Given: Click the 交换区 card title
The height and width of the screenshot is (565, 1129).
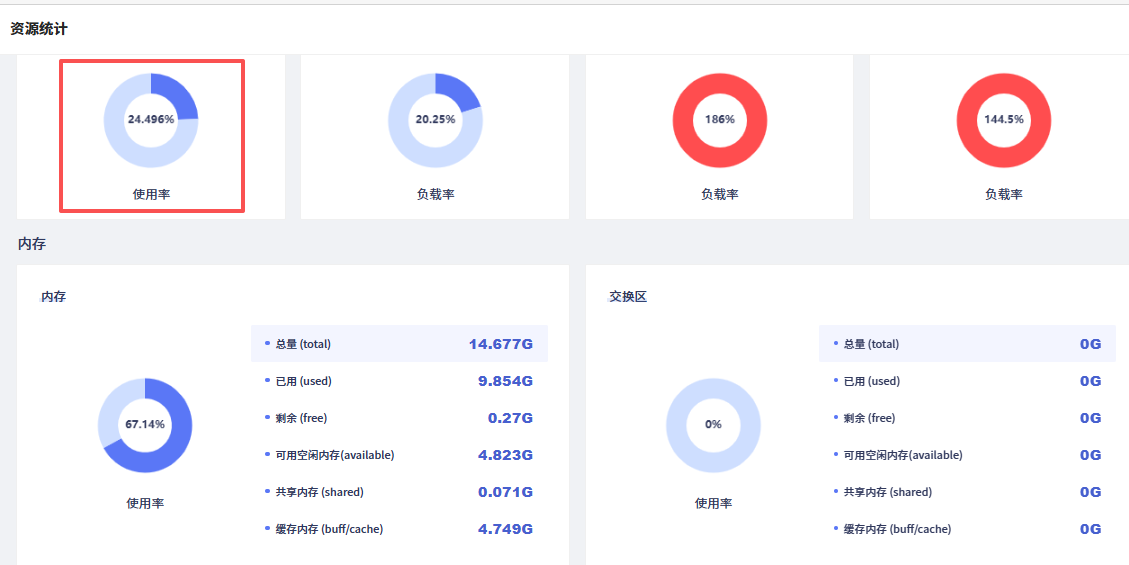Looking at the screenshot, I should point(628,297).
